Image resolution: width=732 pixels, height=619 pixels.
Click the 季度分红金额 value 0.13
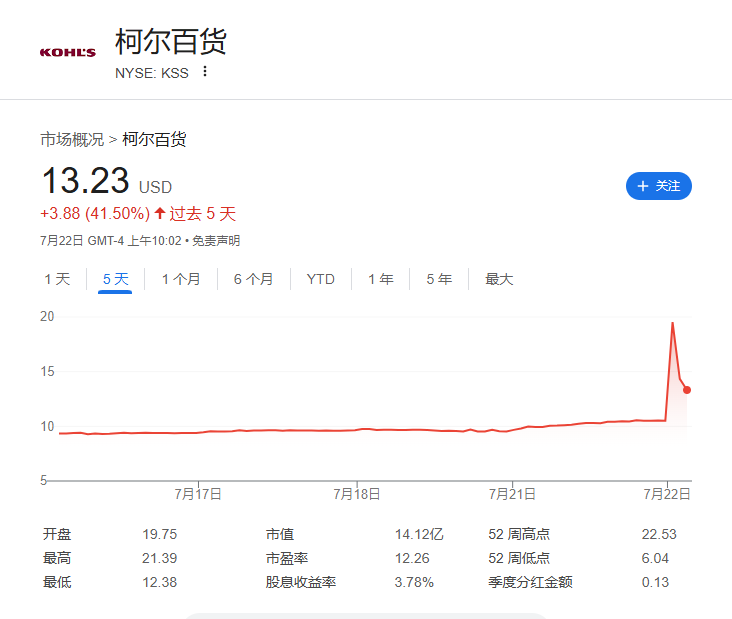tap(655, 583)
